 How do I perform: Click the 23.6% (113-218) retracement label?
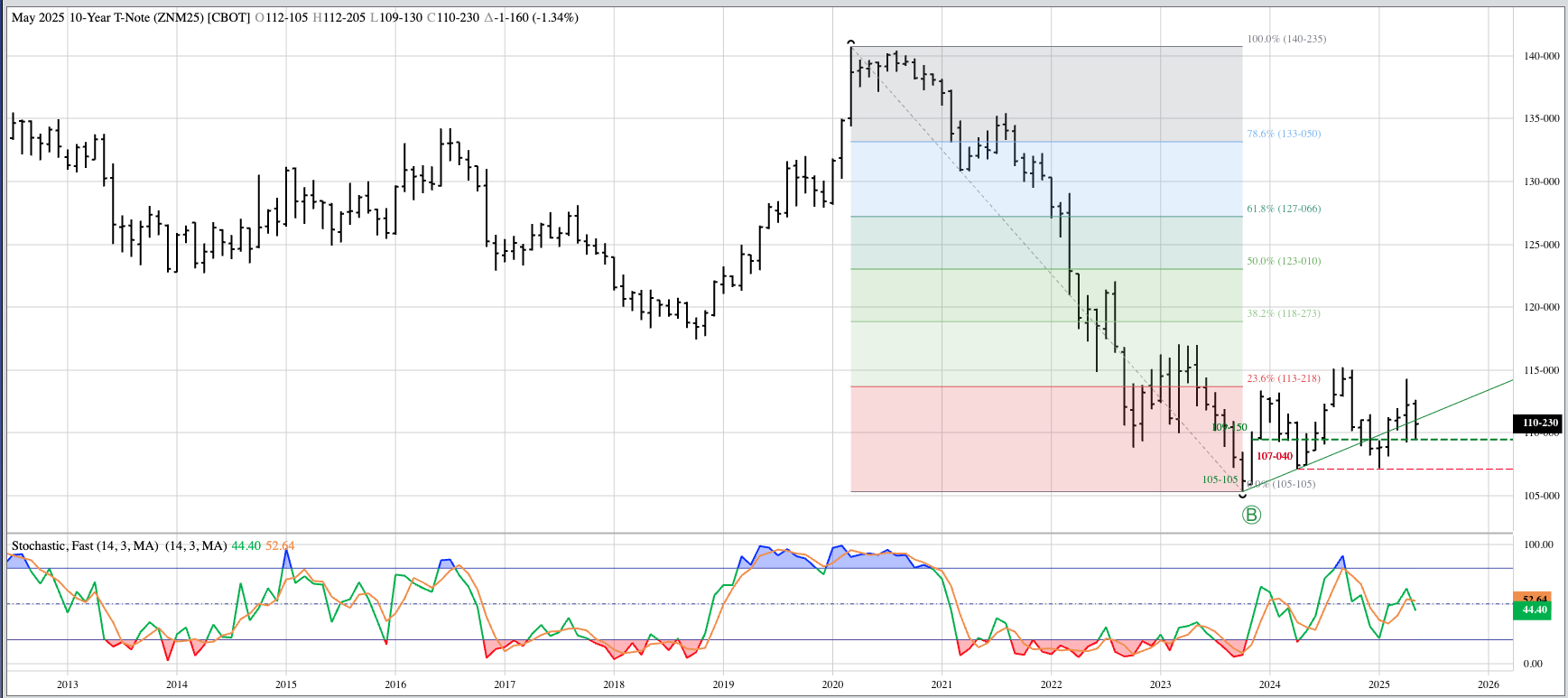(x=1283, y=378)
